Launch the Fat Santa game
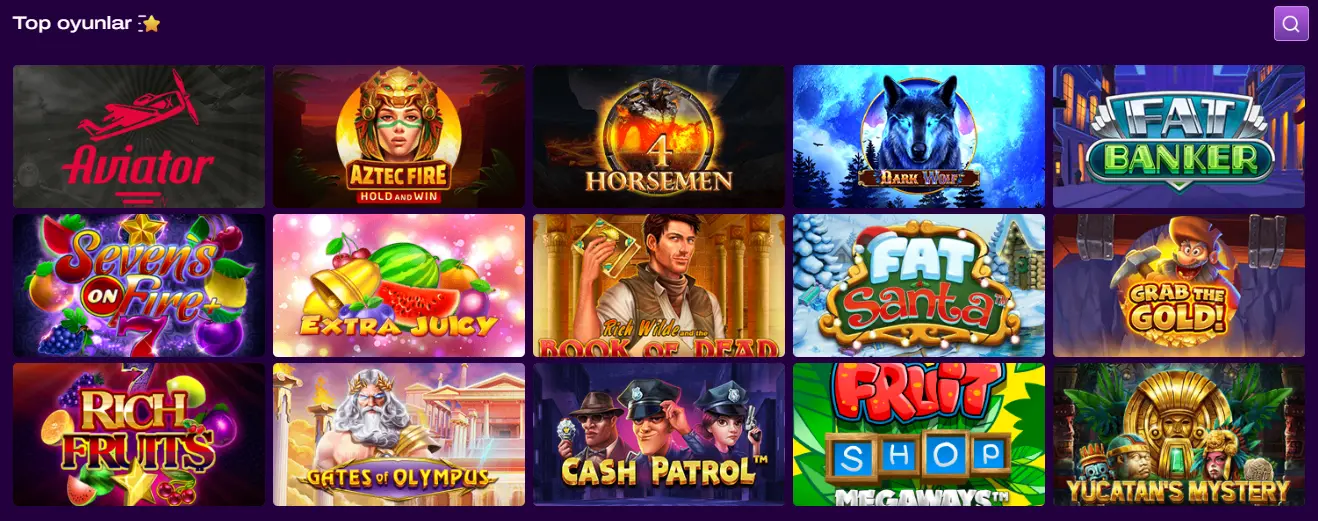 [919, 285]
